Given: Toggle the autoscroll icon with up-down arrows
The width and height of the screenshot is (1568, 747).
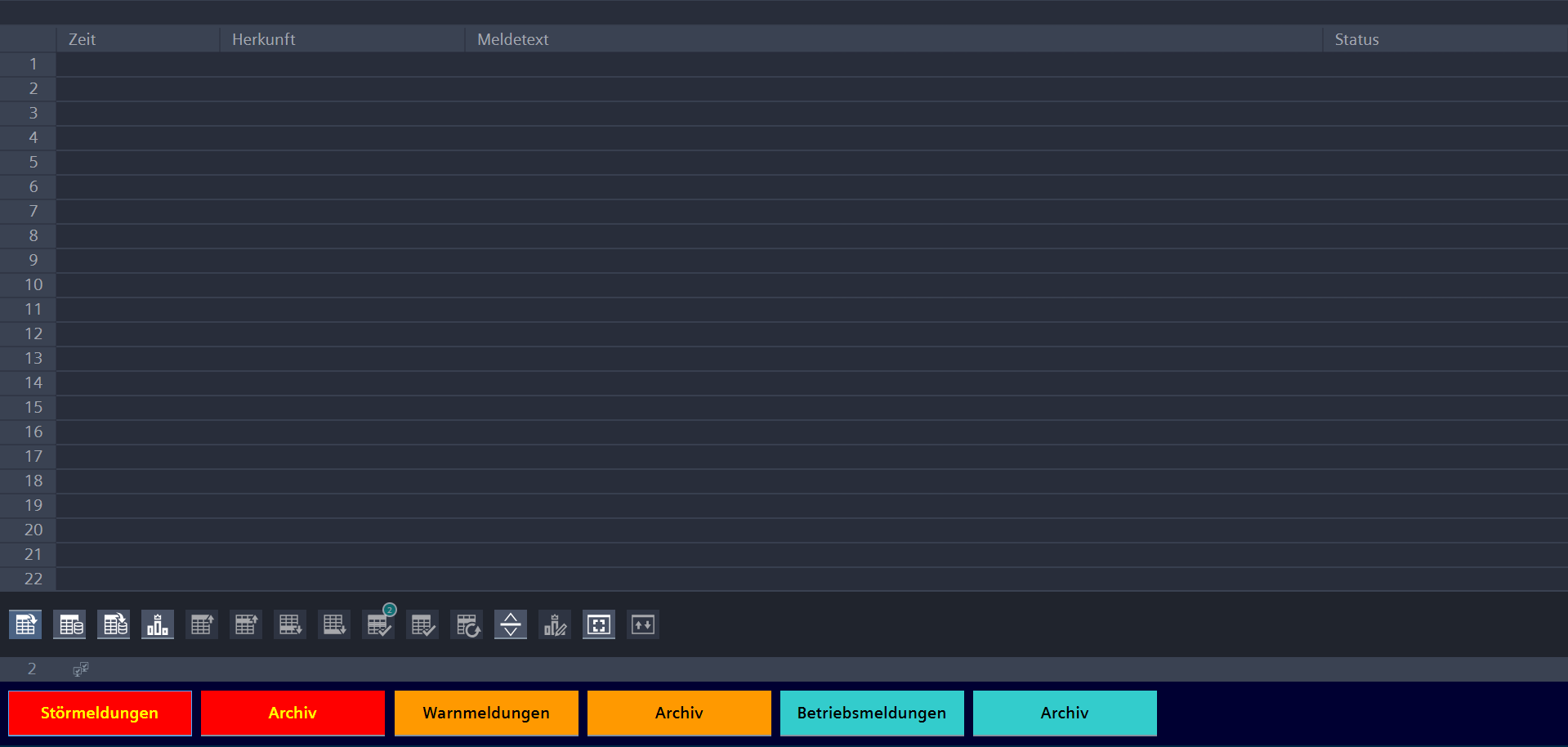Looking at the screenshot, I should [x=643, y=625].
